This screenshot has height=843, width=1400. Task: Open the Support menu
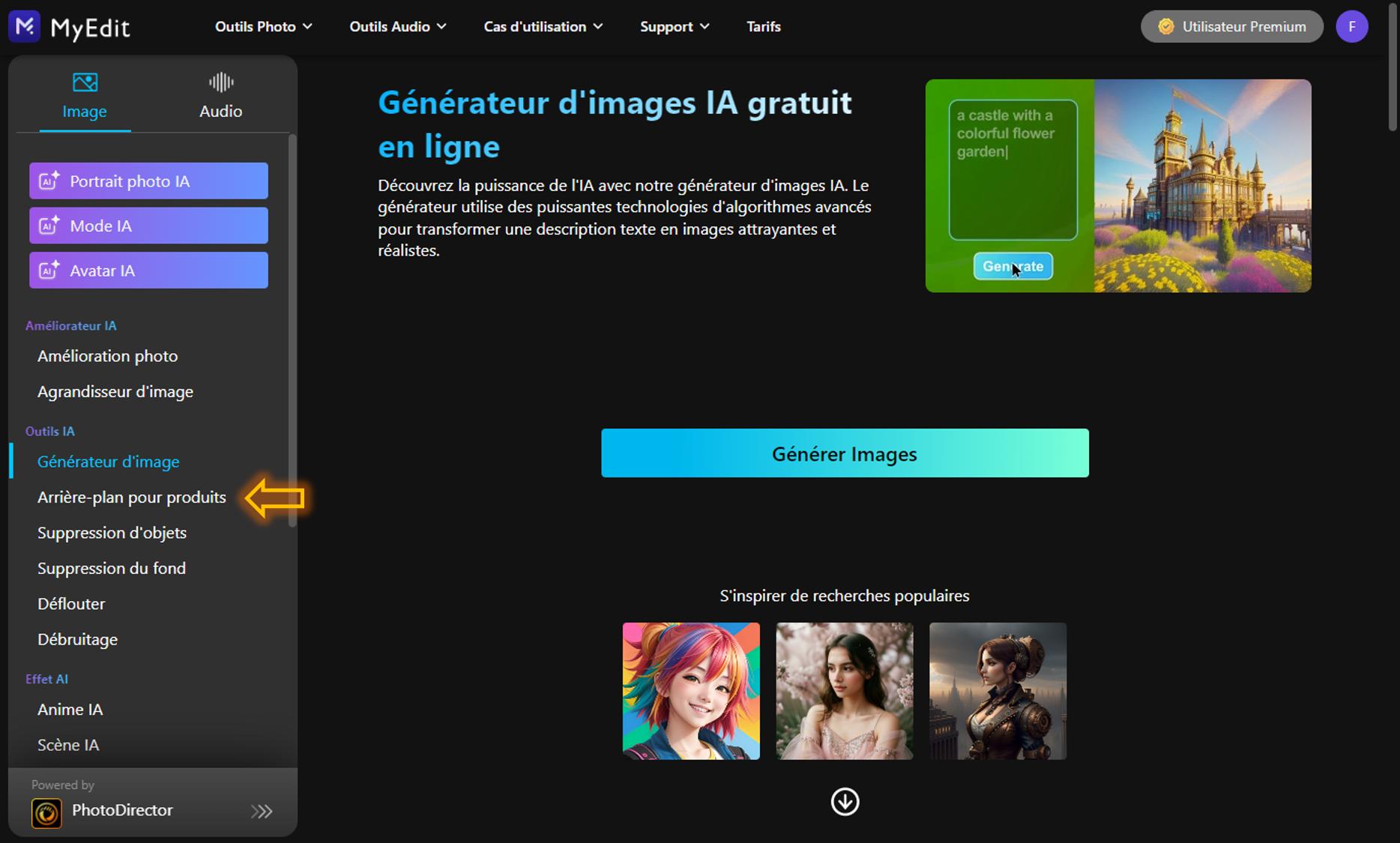point(673,26)
